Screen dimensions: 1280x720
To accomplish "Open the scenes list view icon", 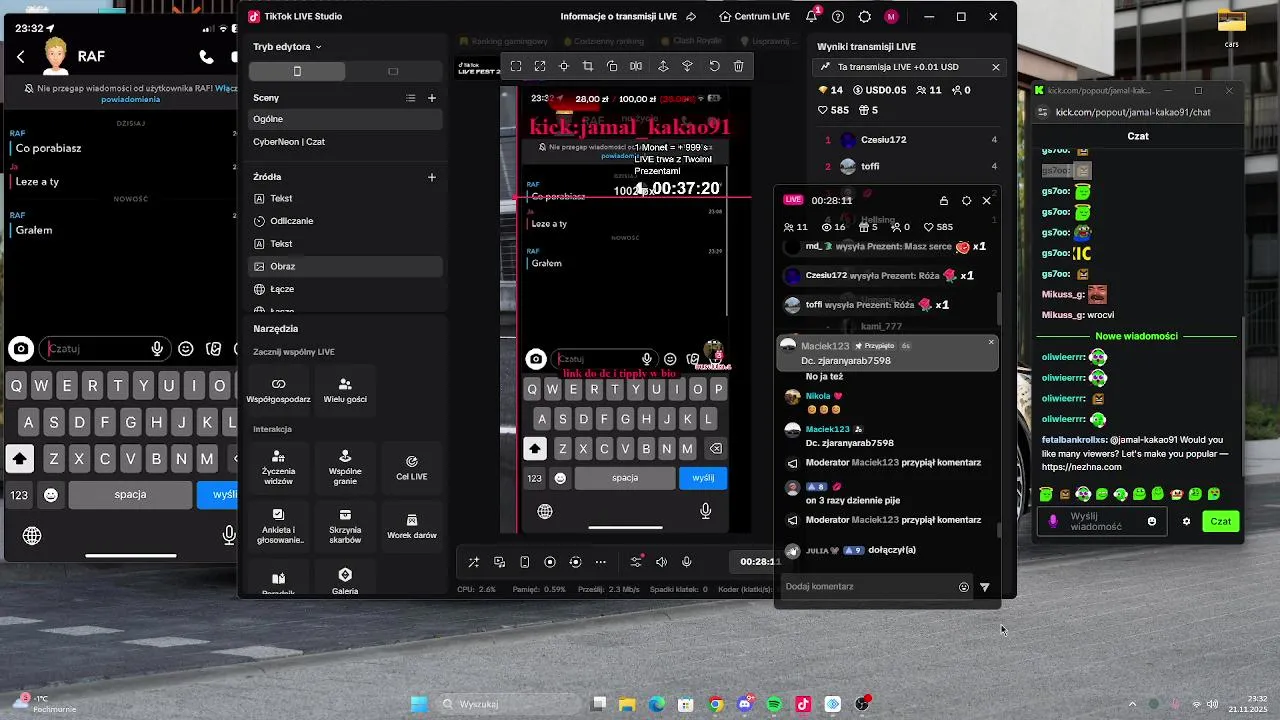I will pos(410,98).
